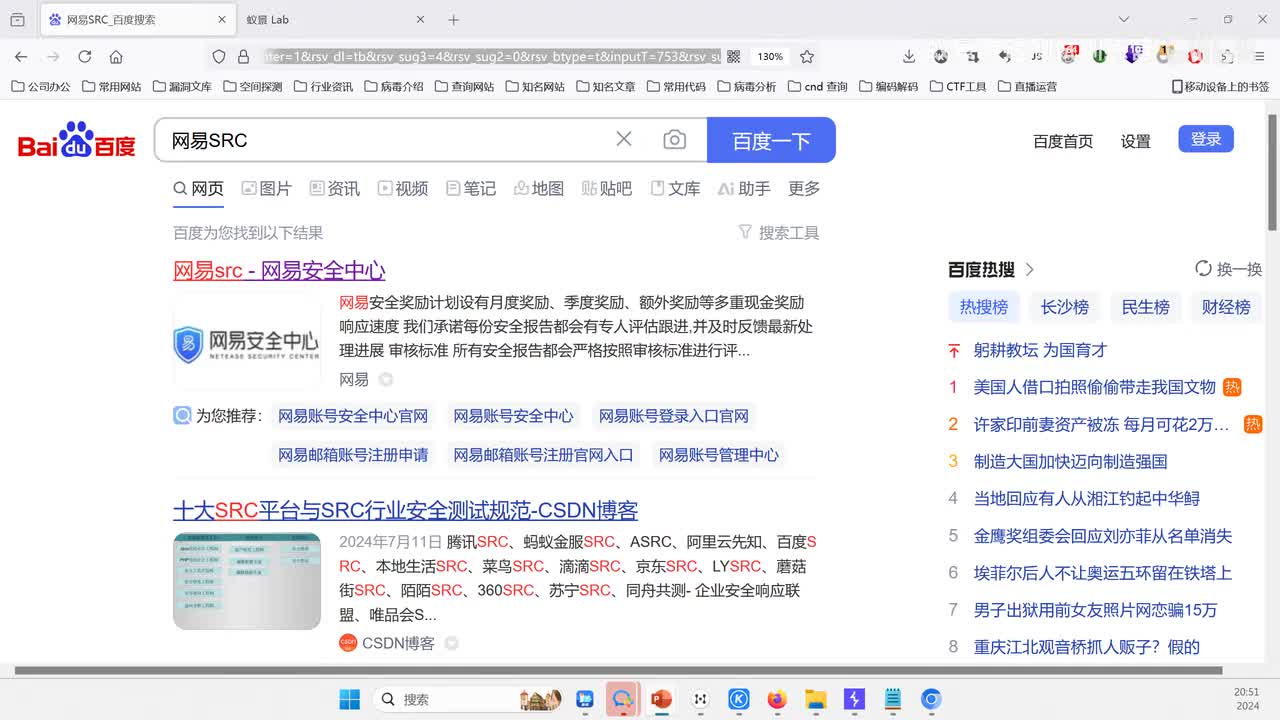
Task: Open the Firefox downloads icon
Action: [x=909, y=57]
